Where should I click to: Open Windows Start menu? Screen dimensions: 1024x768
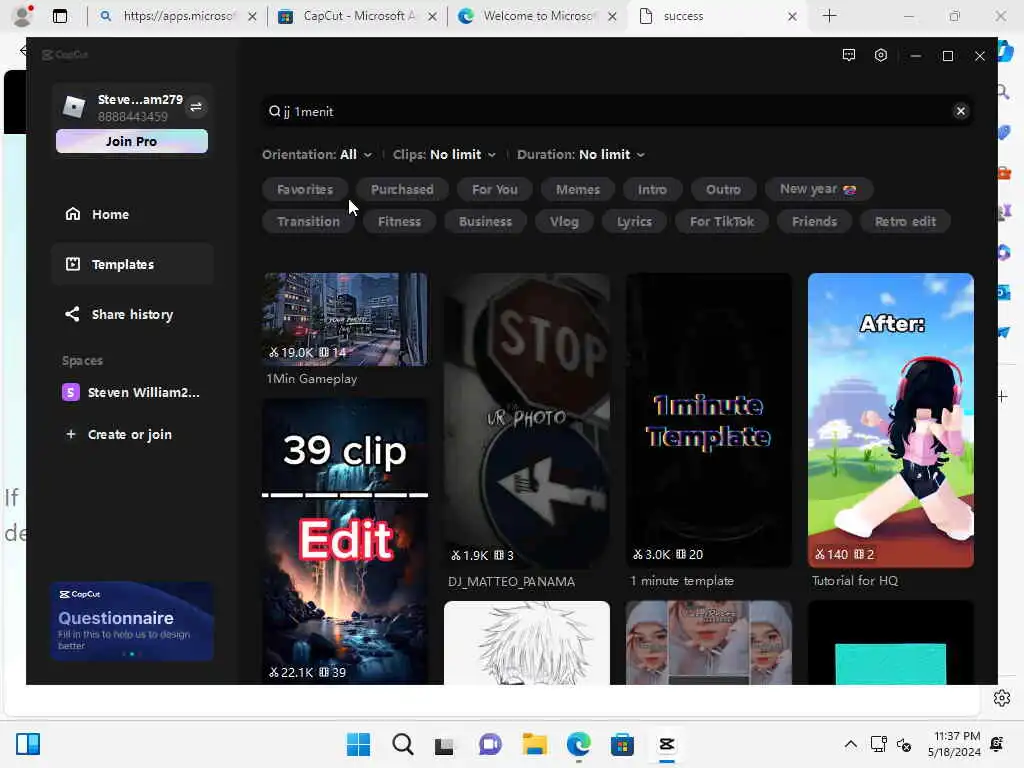point(358,744)
